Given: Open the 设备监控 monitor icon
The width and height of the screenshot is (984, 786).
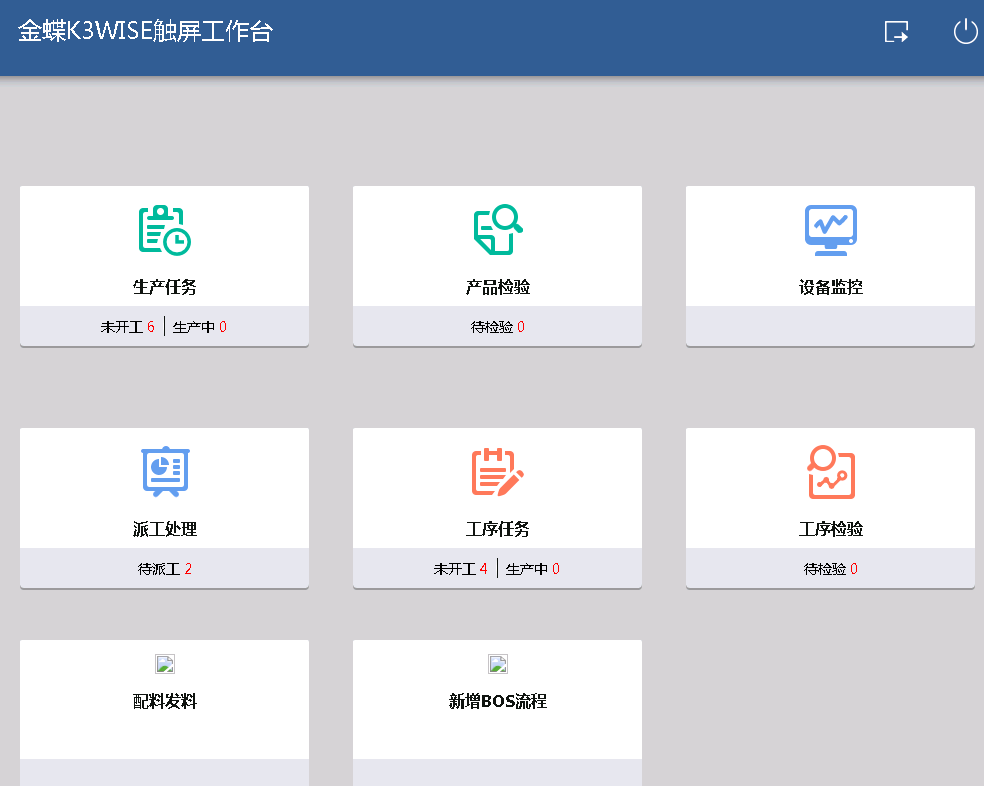Looking at the screenshot, I should click(830, 230).
